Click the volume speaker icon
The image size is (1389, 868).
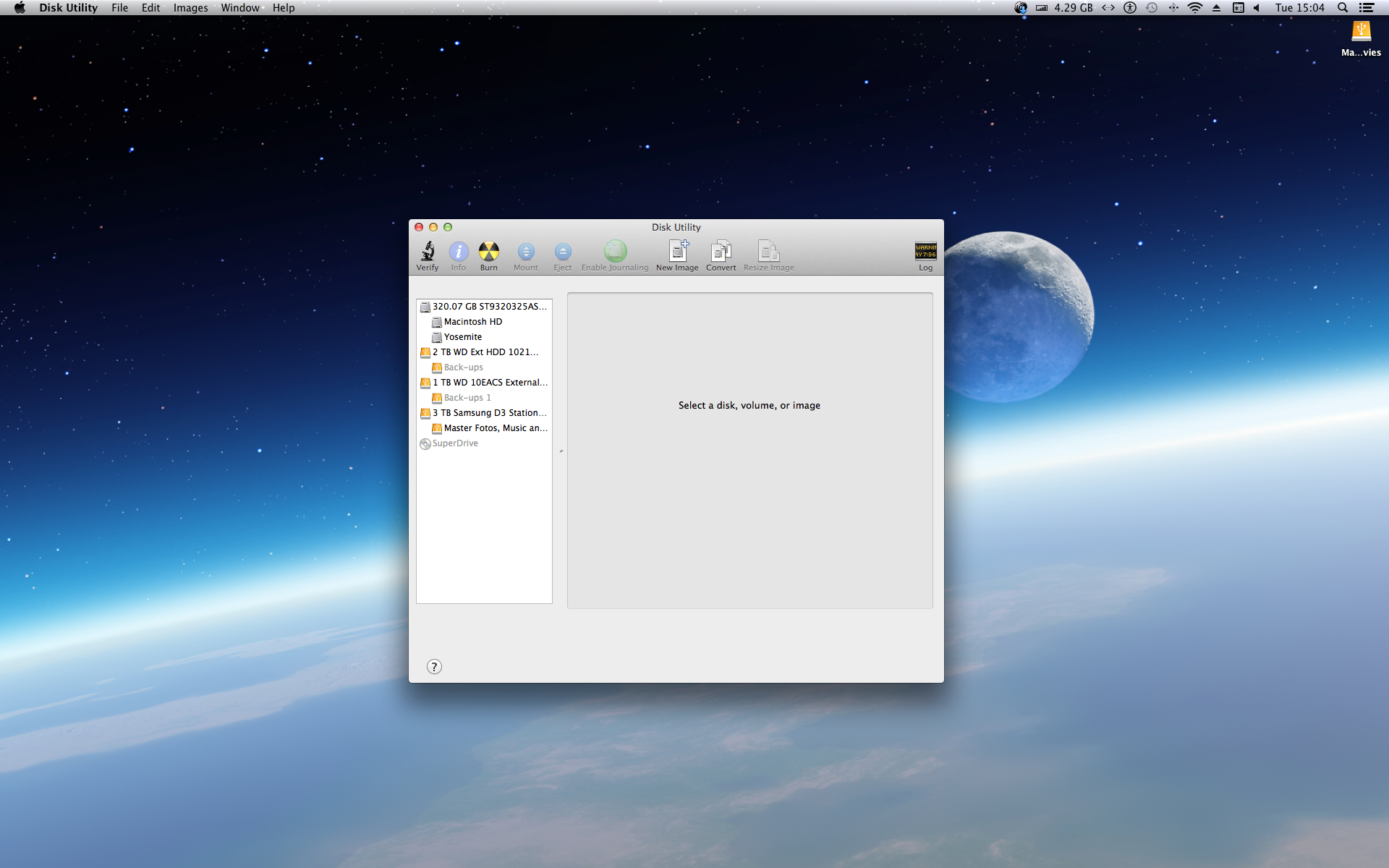point(1257,8)
